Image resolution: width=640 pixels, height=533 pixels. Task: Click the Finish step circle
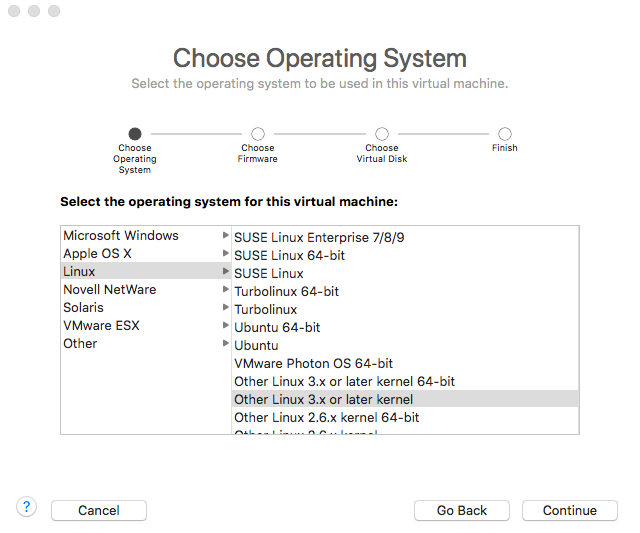505,134
